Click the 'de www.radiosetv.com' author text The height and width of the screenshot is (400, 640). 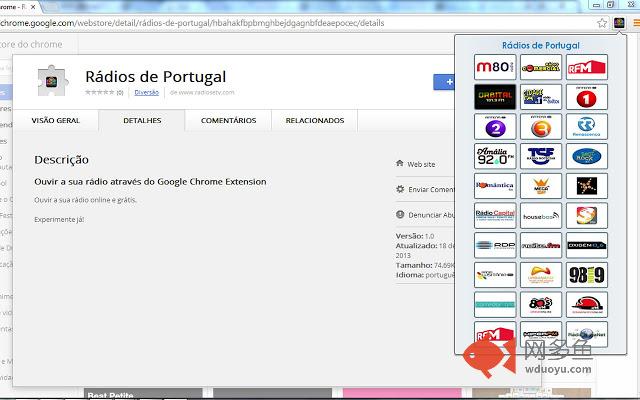point(202,92)
